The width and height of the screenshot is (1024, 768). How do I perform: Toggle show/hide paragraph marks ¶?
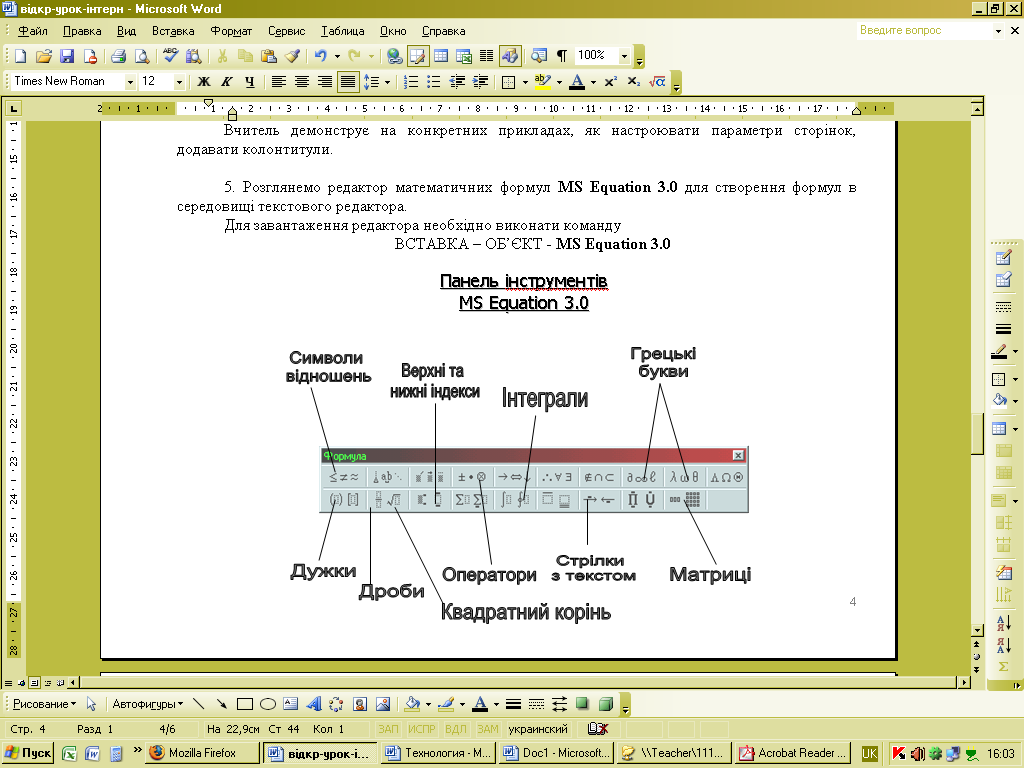pyautogui.click(x=562, y=56)
